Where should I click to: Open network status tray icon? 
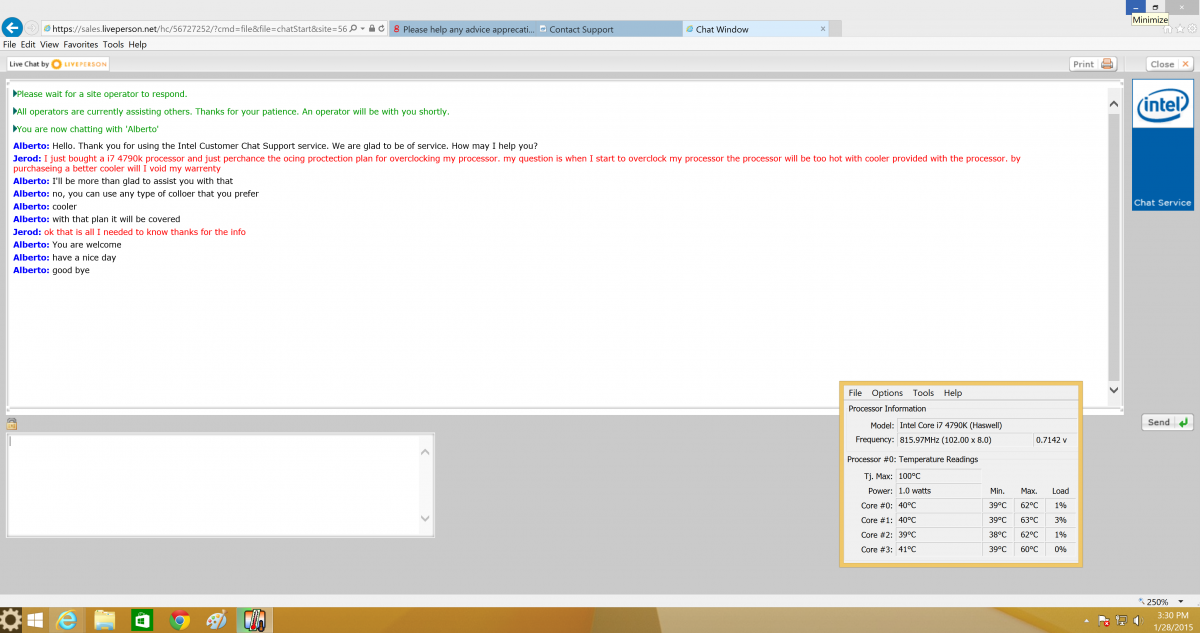tap(1121, 620)
